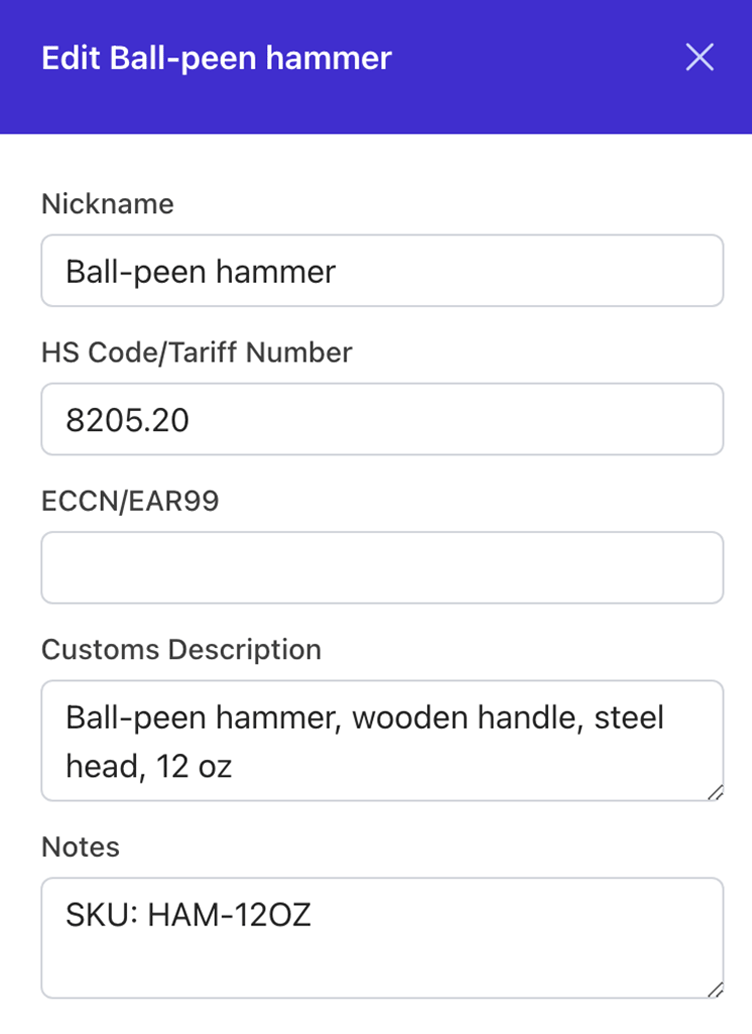752x1034 pixels.
Task: Click the dialog title "Edit Ball-peen hammer"
Action: pos(216,58)
